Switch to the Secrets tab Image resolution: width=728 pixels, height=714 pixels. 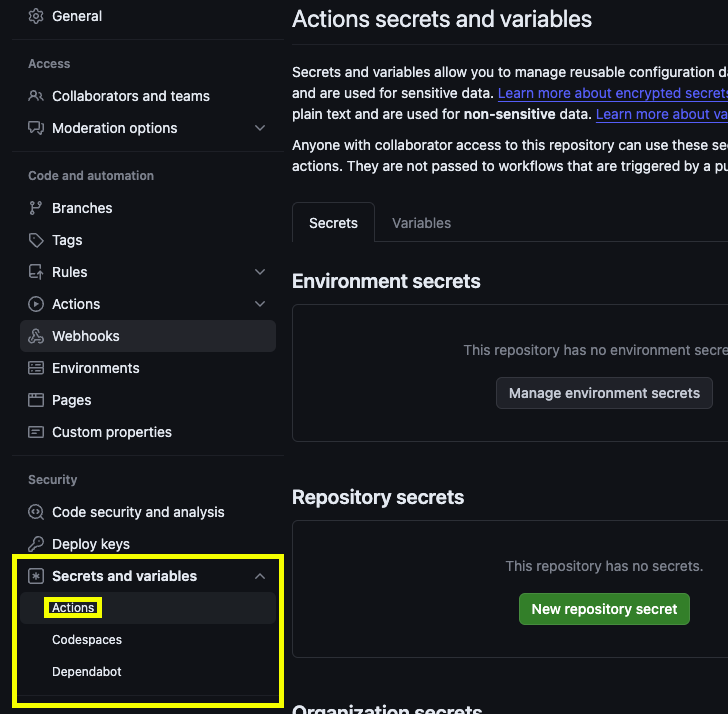tap(333, 223)
